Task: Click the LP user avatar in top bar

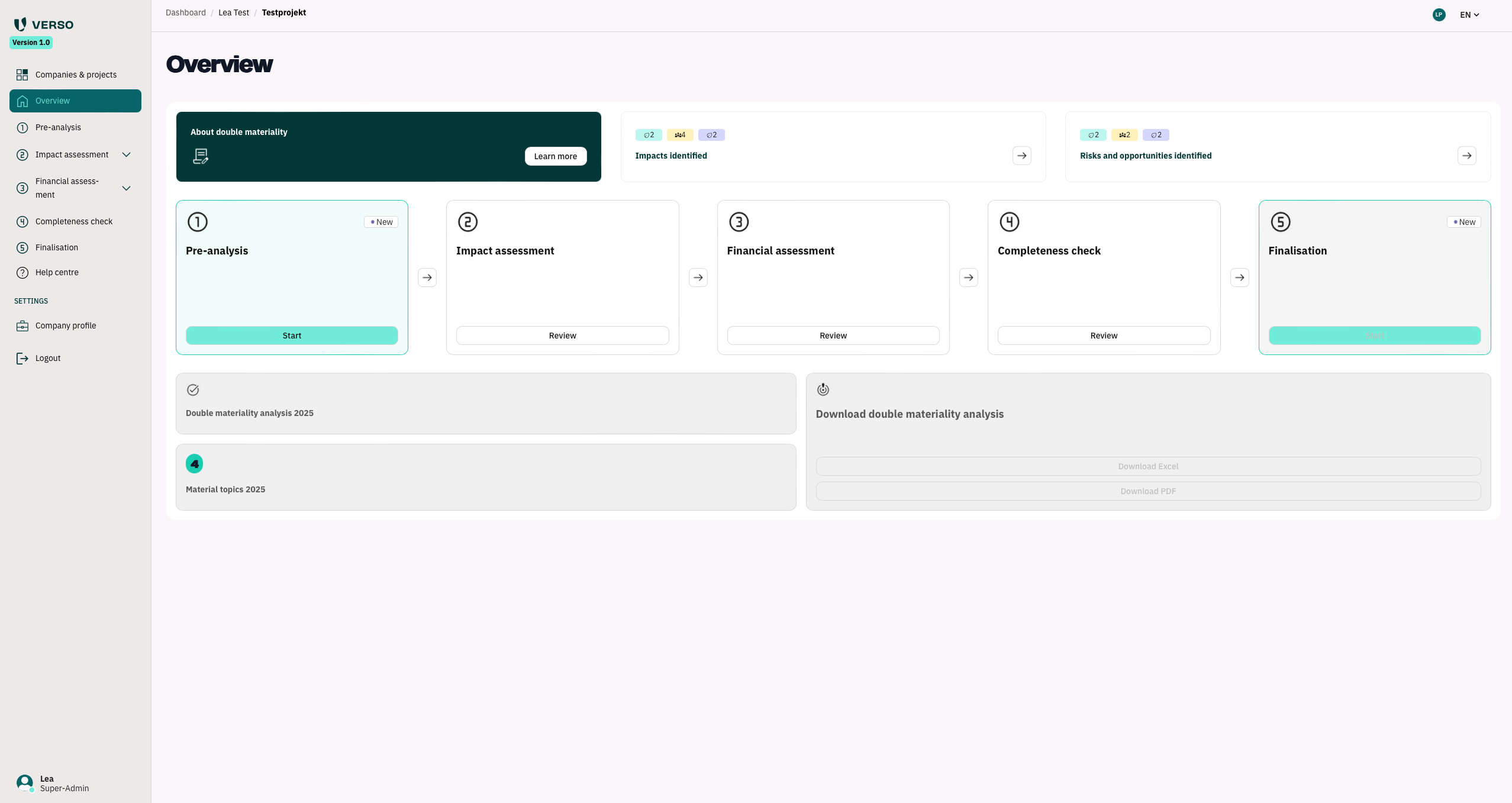Action: 1439,15
